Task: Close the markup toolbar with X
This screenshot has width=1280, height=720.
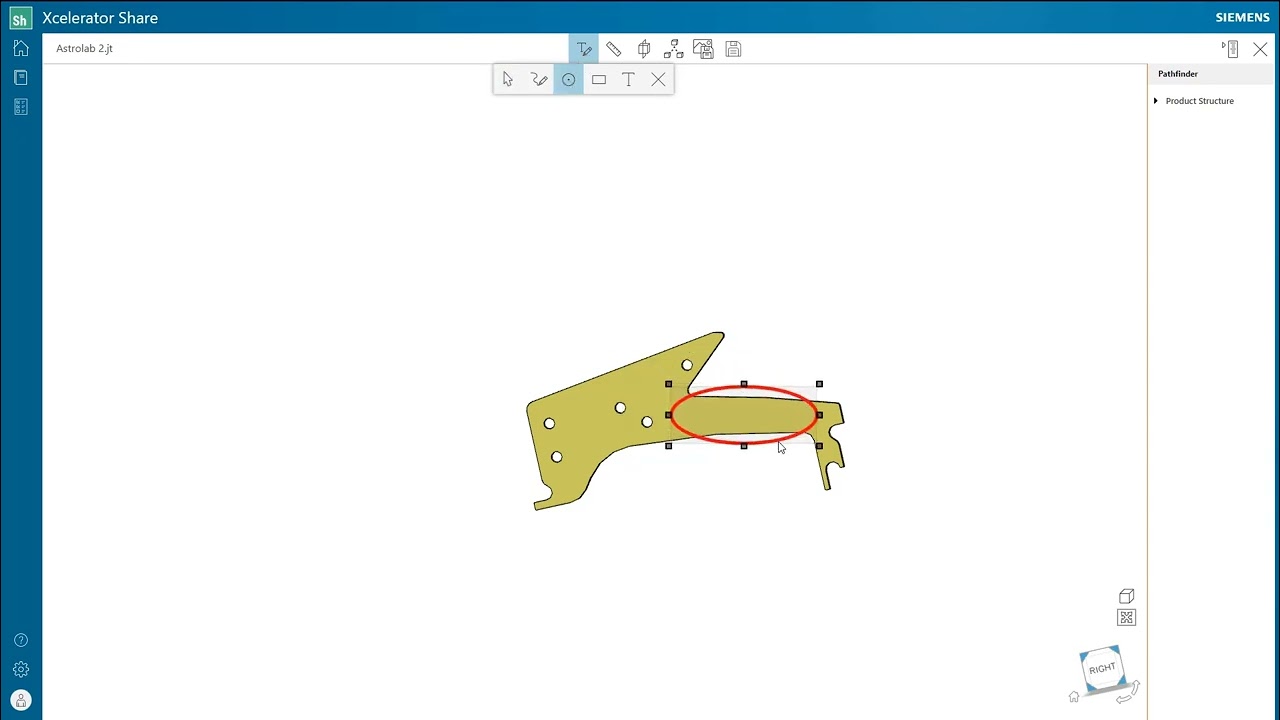Action: 658,80
